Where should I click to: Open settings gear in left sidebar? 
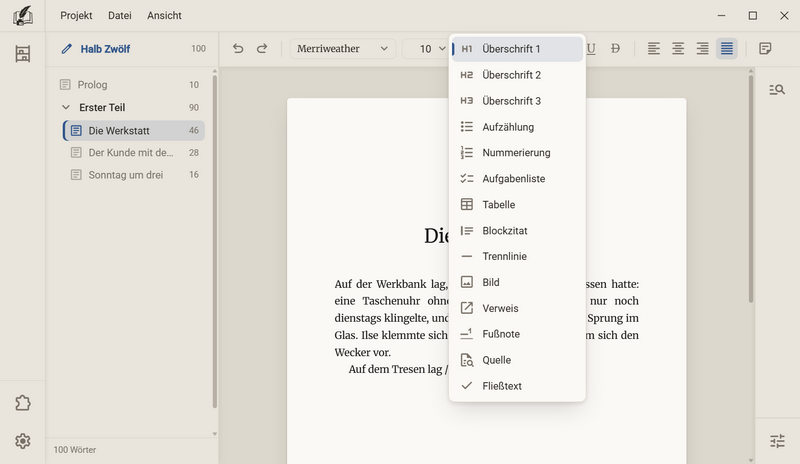[22, 441]
